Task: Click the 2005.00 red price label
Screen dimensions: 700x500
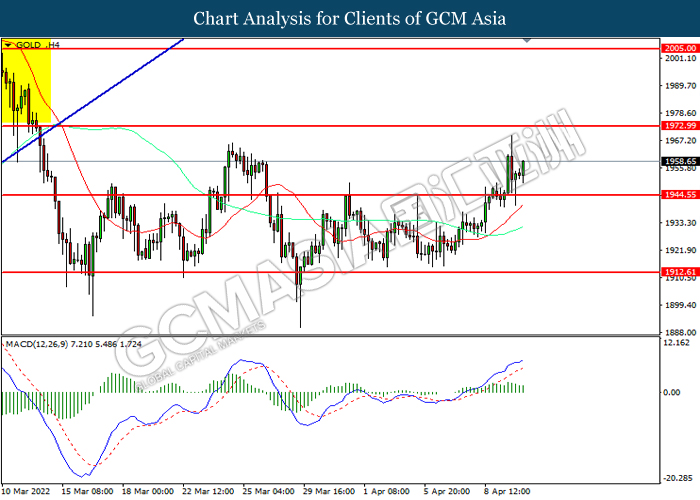Action: tap(680, 48)
